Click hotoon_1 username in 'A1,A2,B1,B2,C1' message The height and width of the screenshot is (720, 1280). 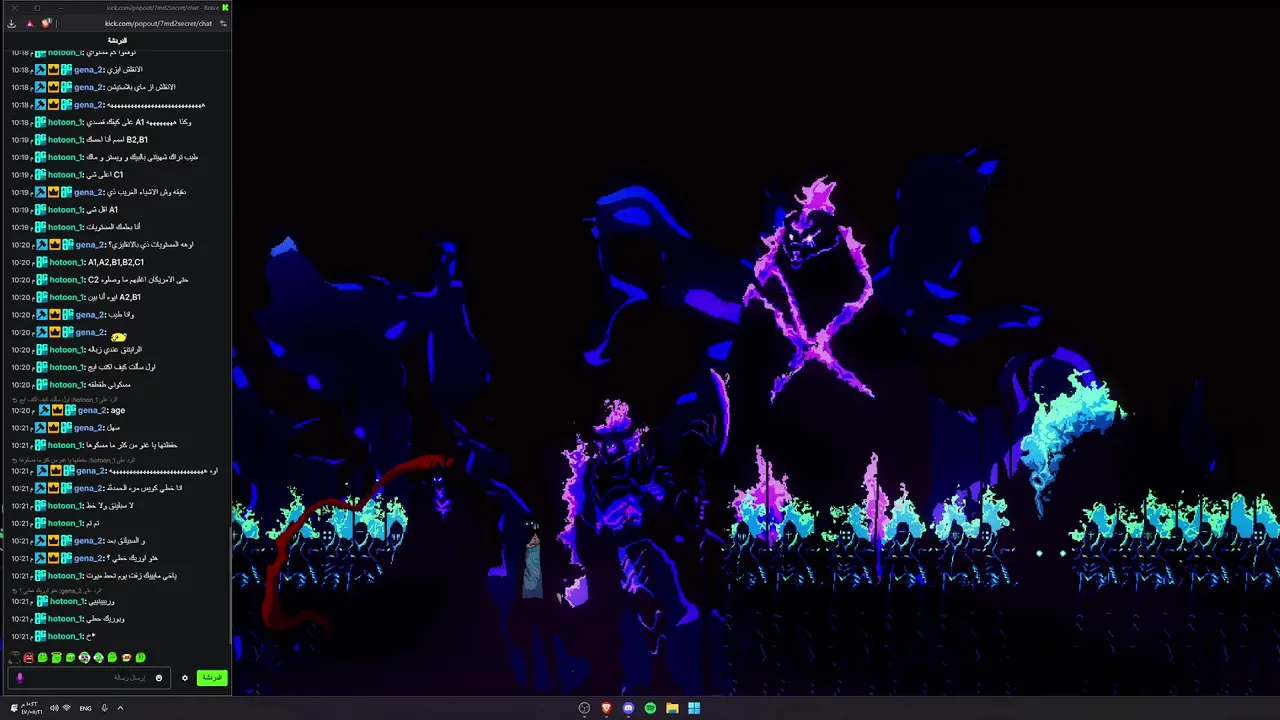click(67, 262)
